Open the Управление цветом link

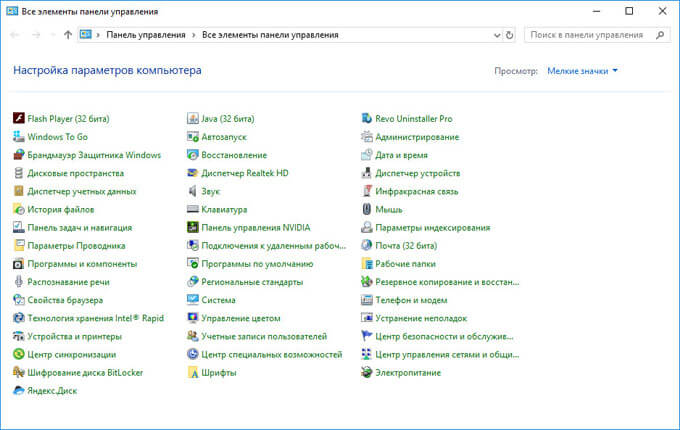click(x=241, y=318)
